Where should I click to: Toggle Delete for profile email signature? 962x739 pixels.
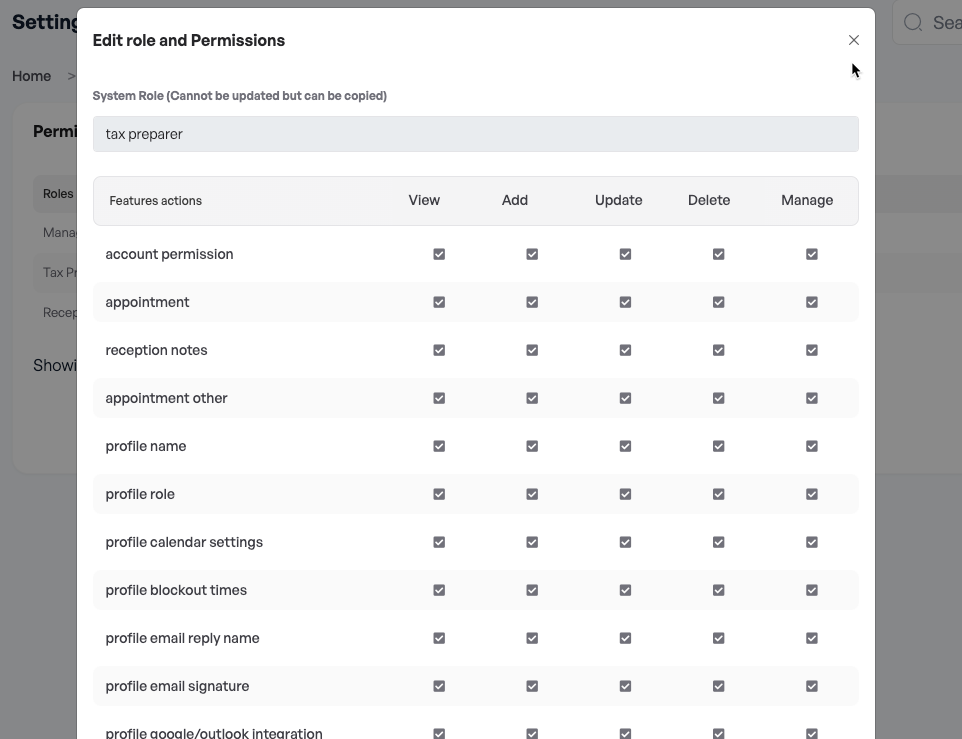pos(718,686)
